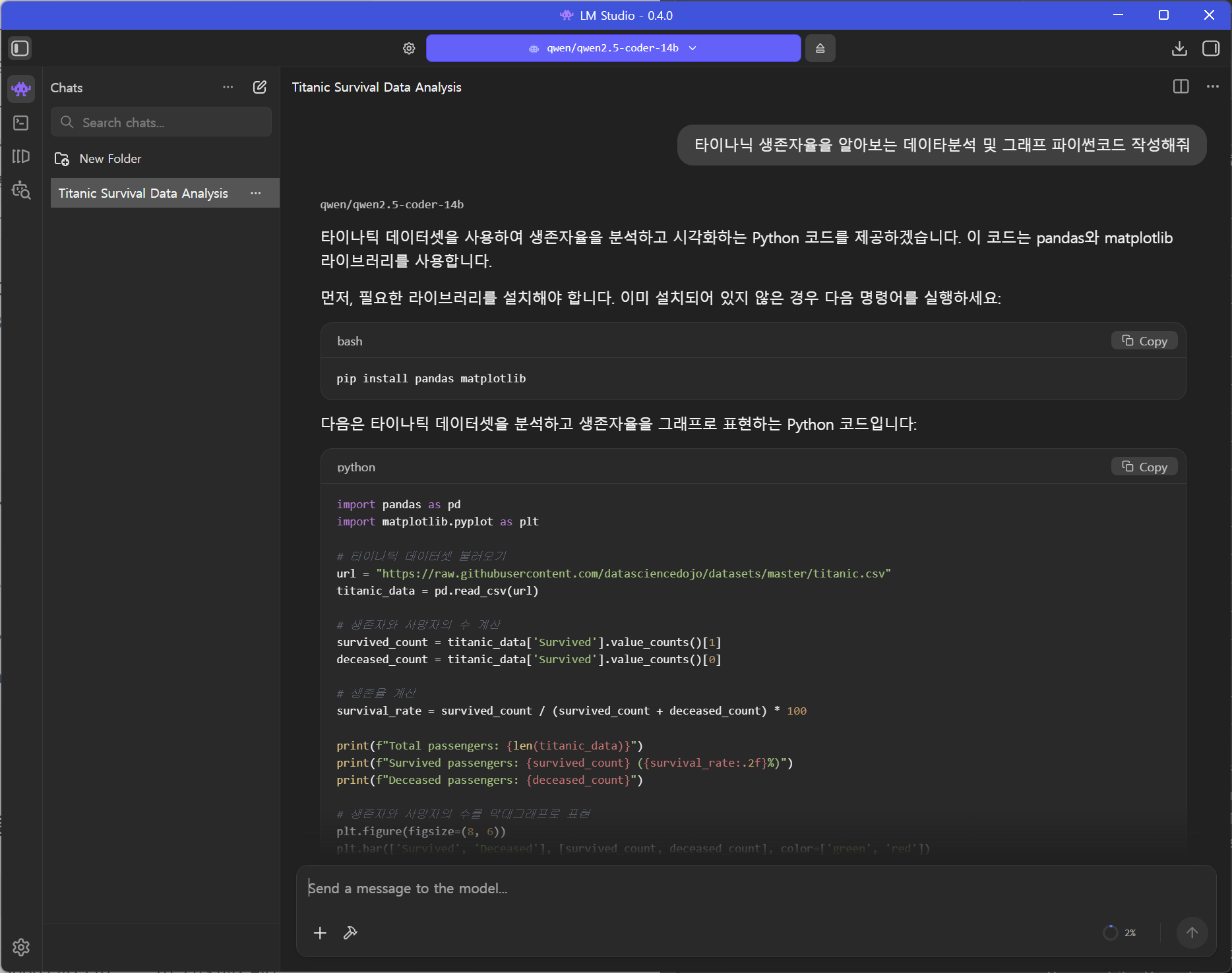
Task: Add an attachment with the plus button
Action: pyautogui.click(x=320, y=933)
